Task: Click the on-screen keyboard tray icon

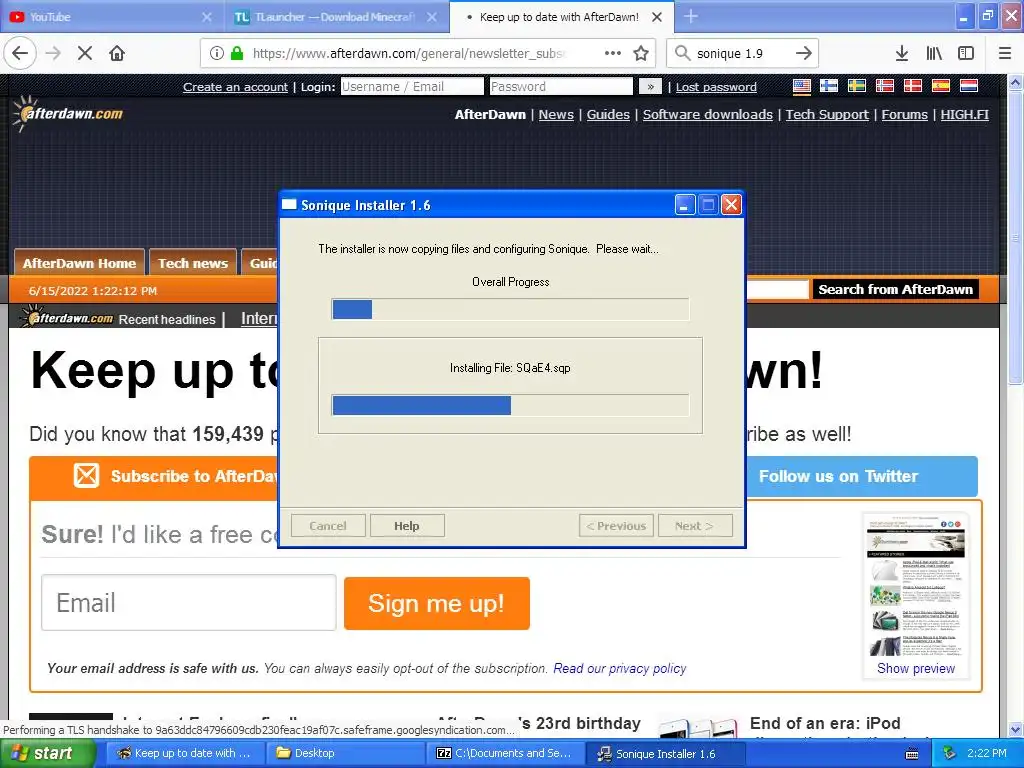Action: coord(912,754)
